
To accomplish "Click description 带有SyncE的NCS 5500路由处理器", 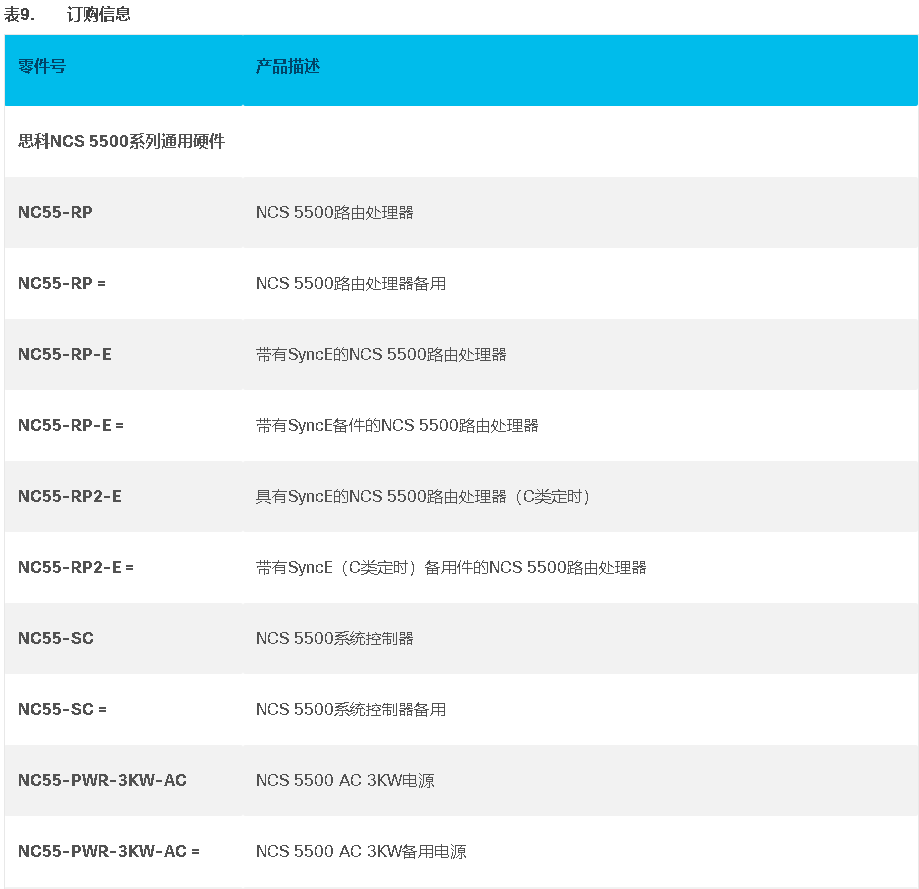I will coord(381,354).
